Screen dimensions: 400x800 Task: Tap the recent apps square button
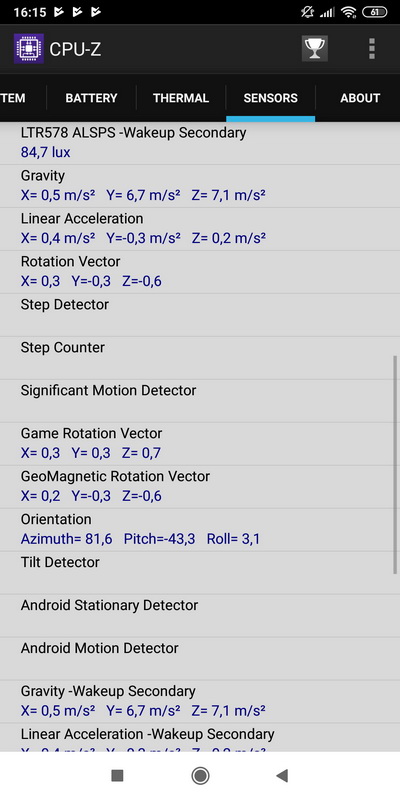tap(117, 776)
